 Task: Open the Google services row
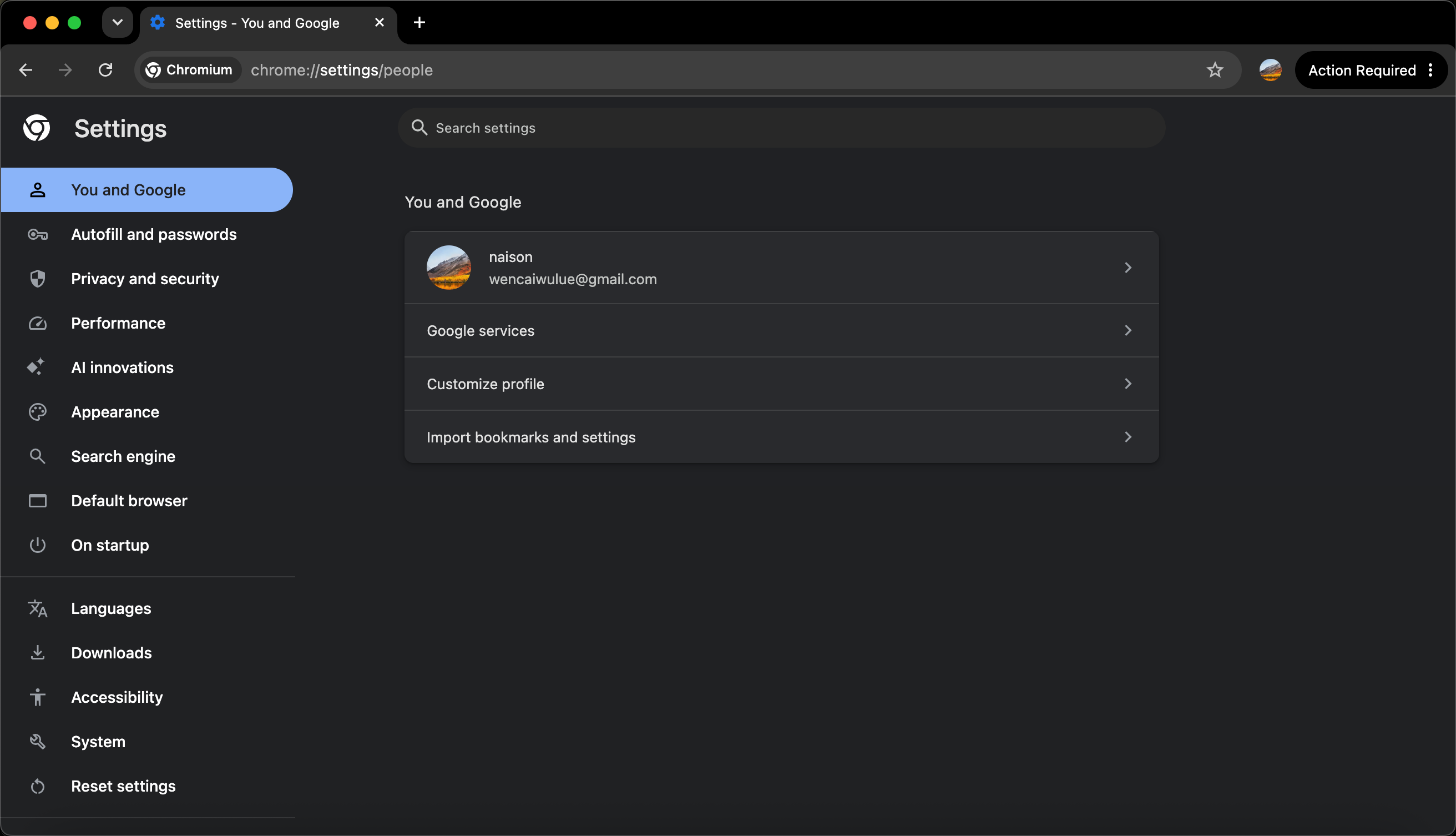pyautogui.click(x=782, y=330)
